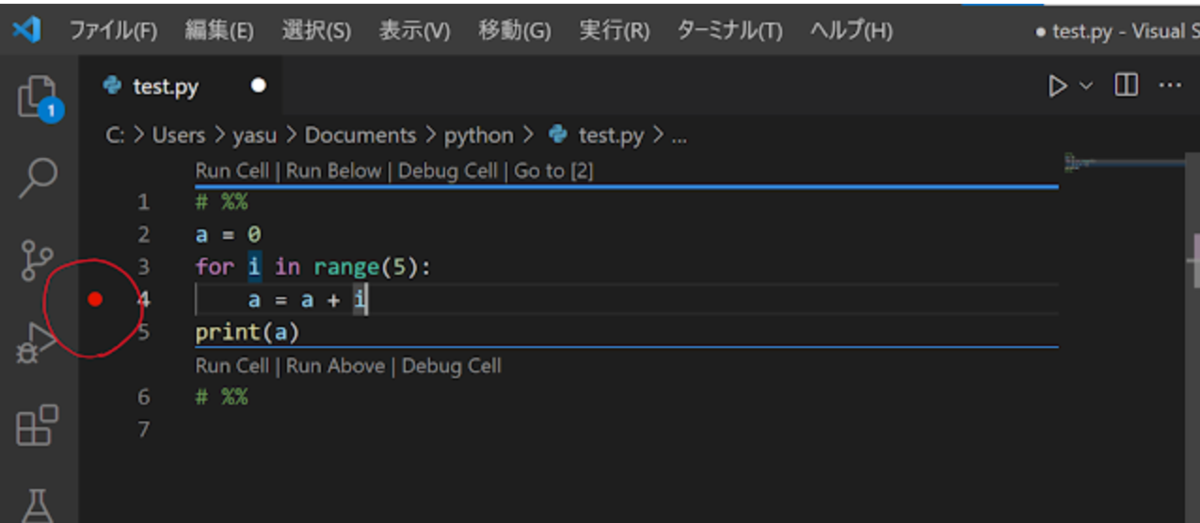The width and height of the screenshot is (1200, 523).
Task: Open the Testing flask view
Action: coord(38,505)
